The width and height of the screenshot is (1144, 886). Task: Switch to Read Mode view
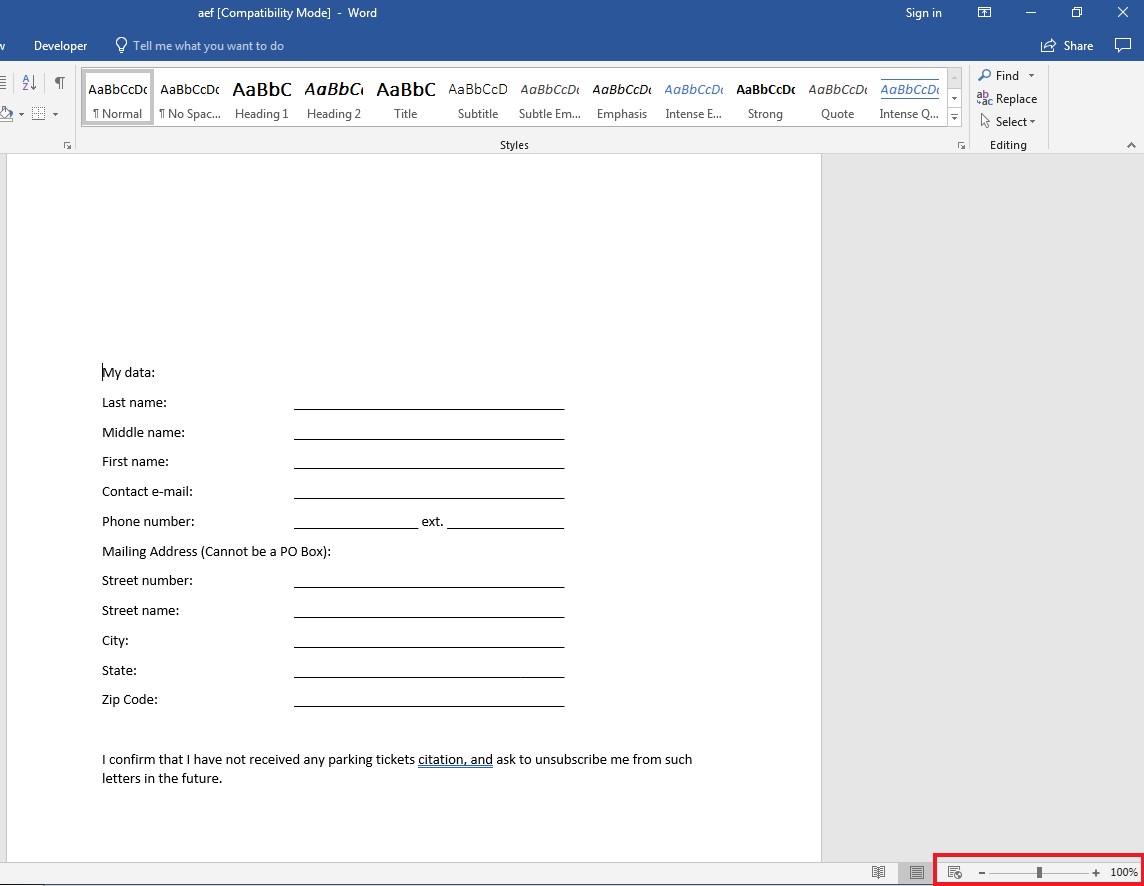[878, 873]
